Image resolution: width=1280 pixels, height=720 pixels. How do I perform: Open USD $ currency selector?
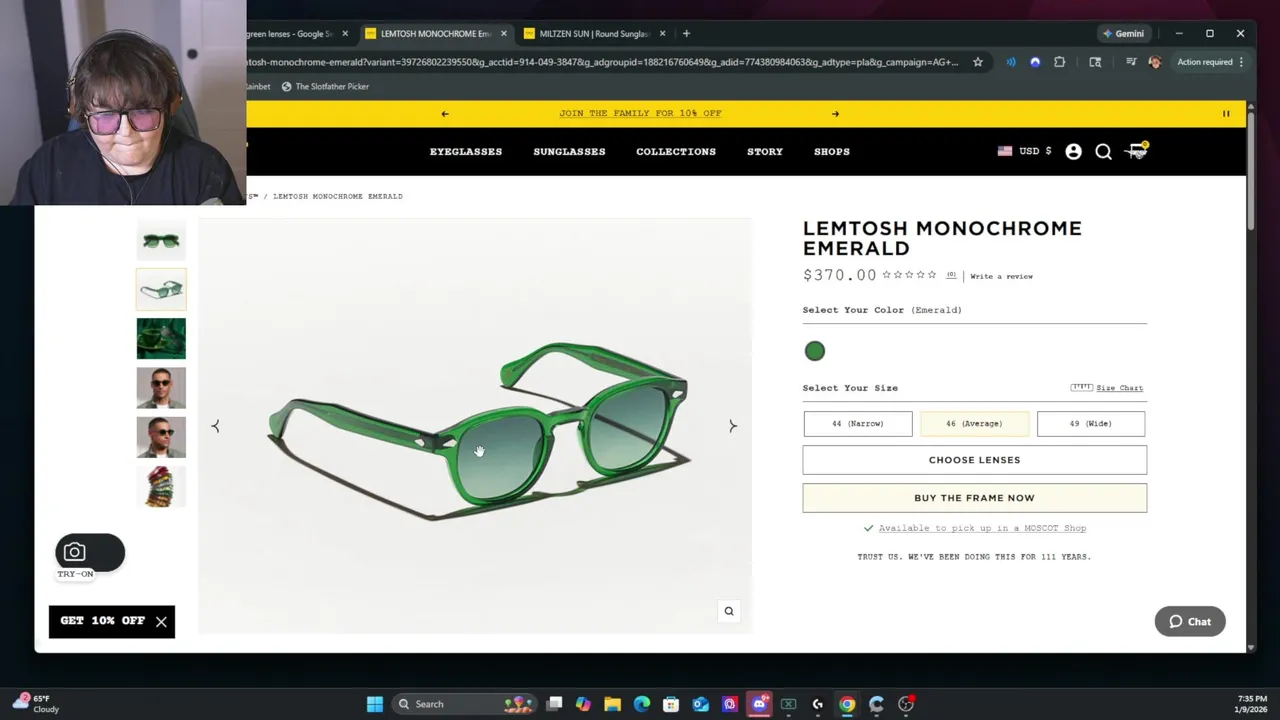tap(1024, 151)
